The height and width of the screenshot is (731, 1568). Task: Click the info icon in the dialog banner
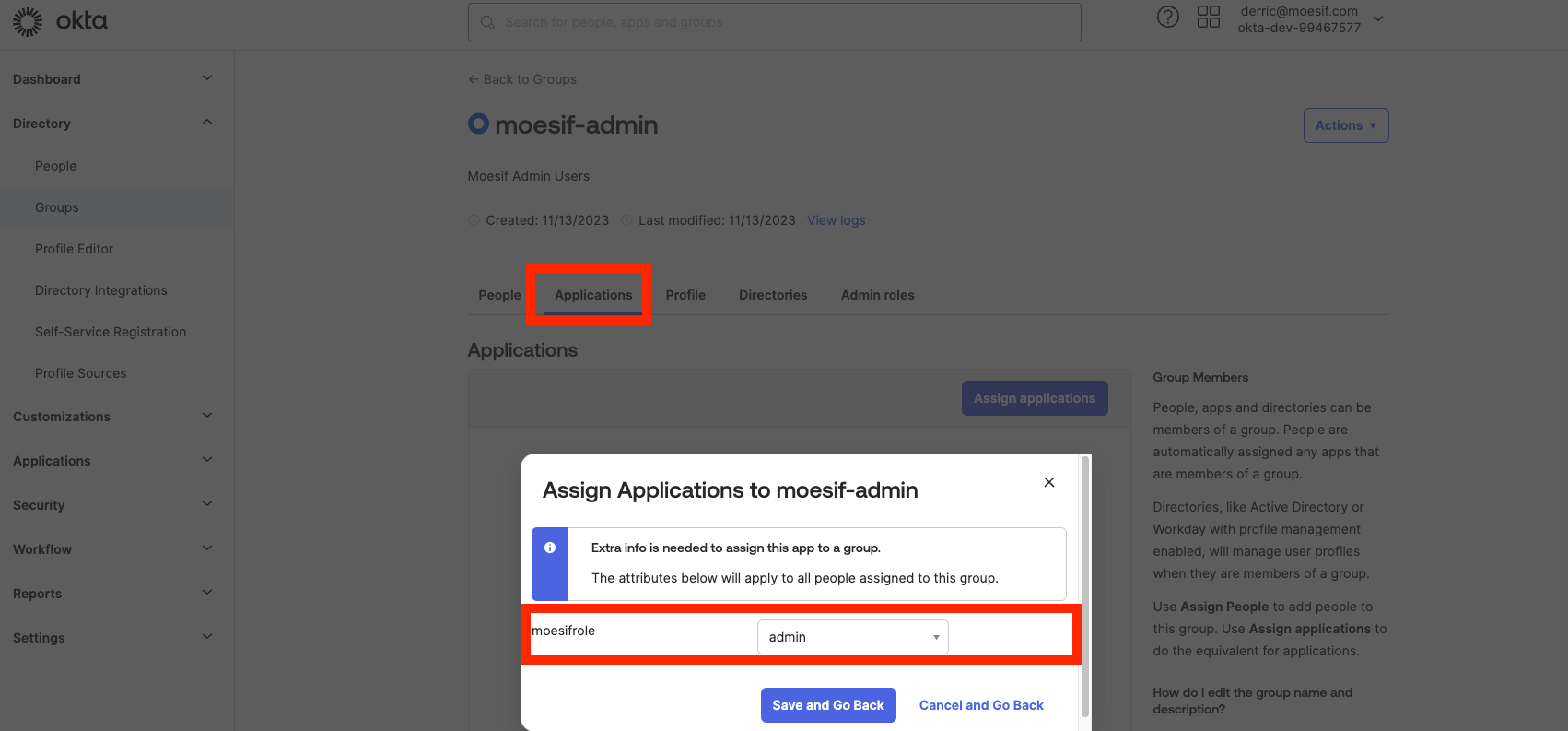click(550, 548)
